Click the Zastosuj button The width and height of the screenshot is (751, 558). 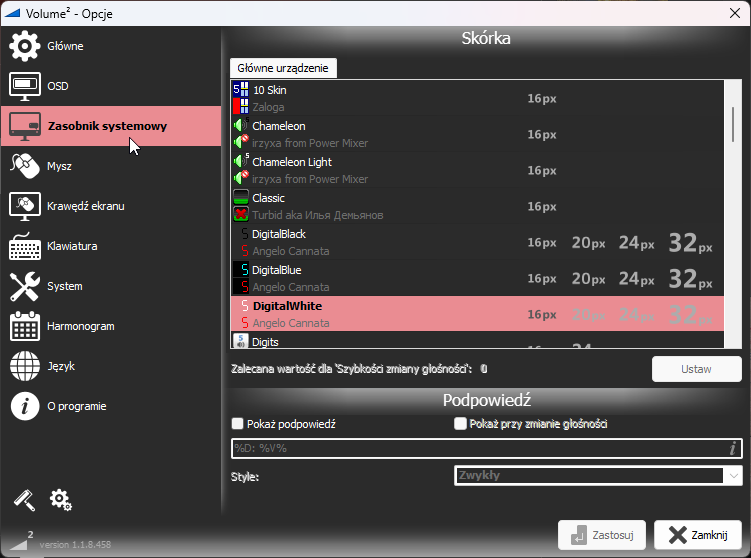click(x=602, y=535)
